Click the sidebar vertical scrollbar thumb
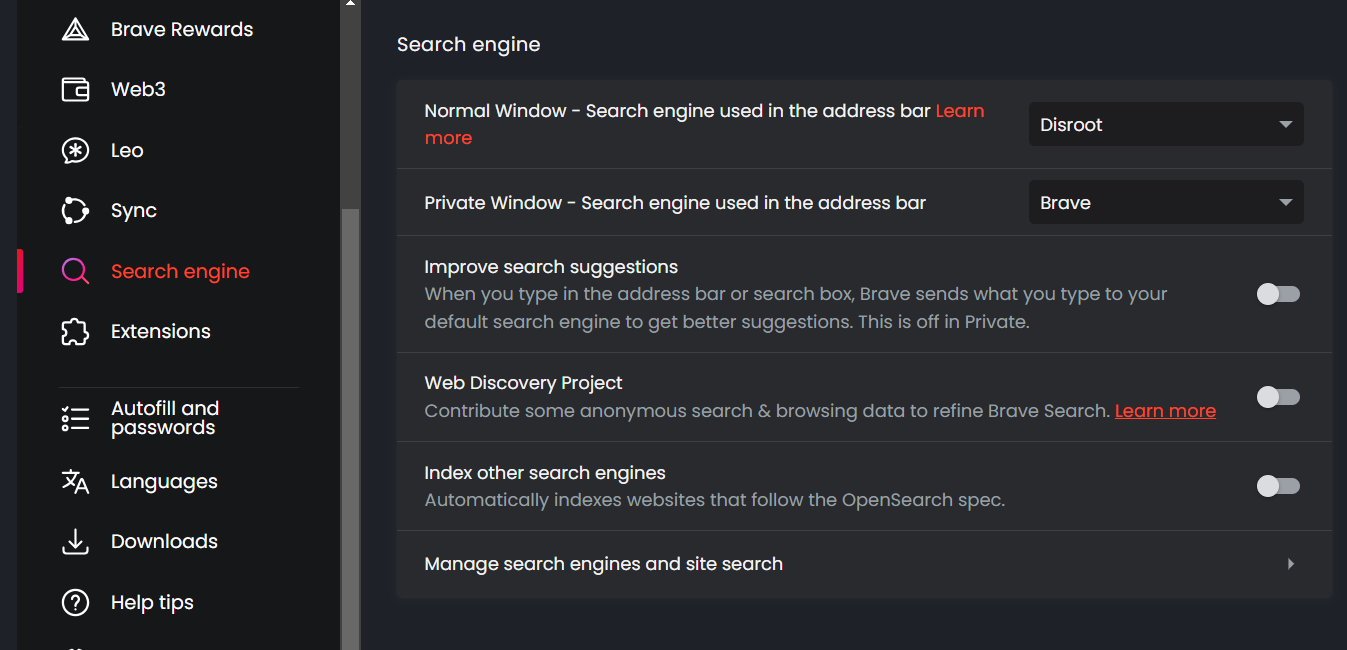The image size is (1347, 650). pos(350,429)
